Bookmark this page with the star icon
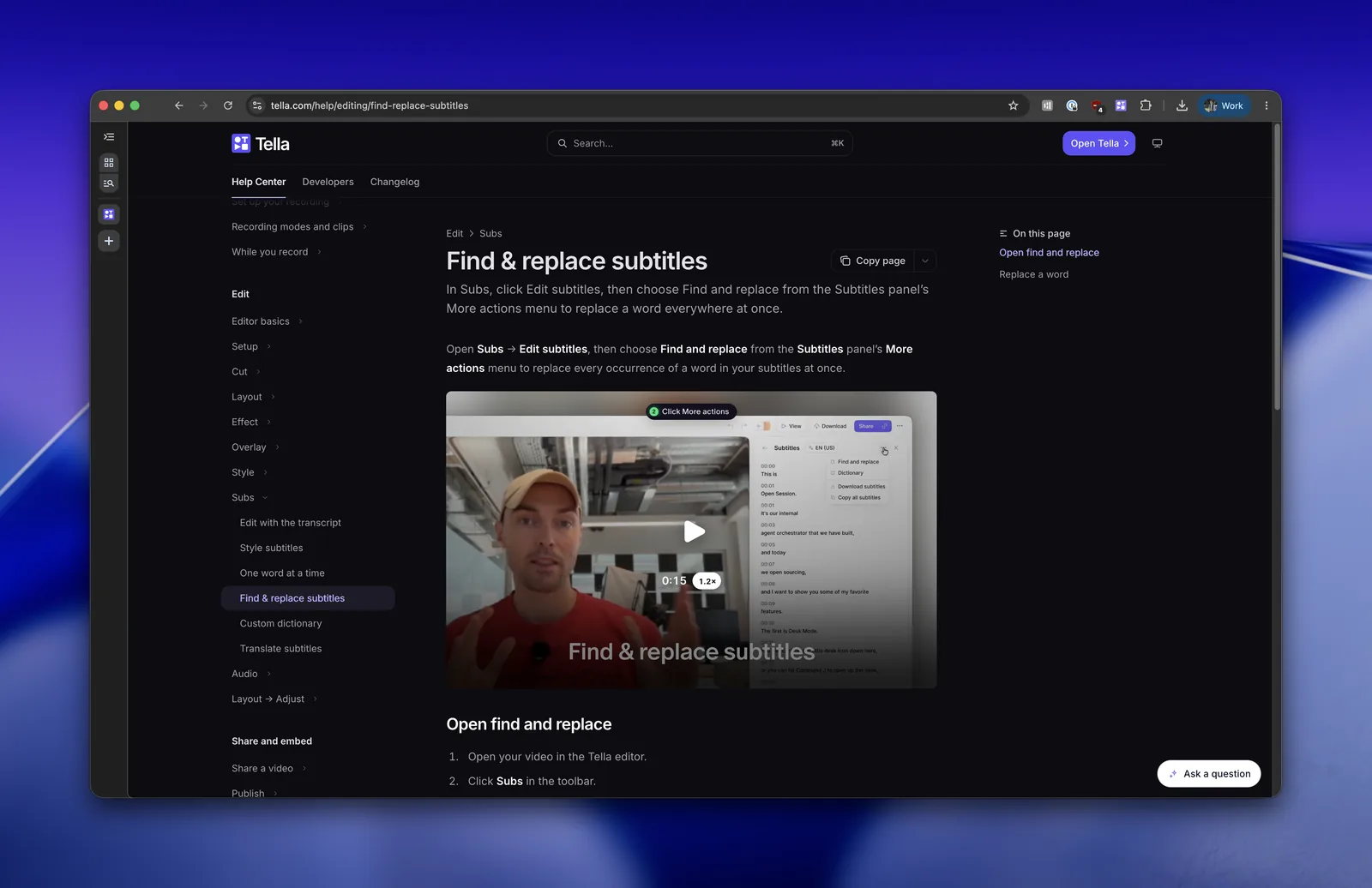 (x=1014, y=105)
